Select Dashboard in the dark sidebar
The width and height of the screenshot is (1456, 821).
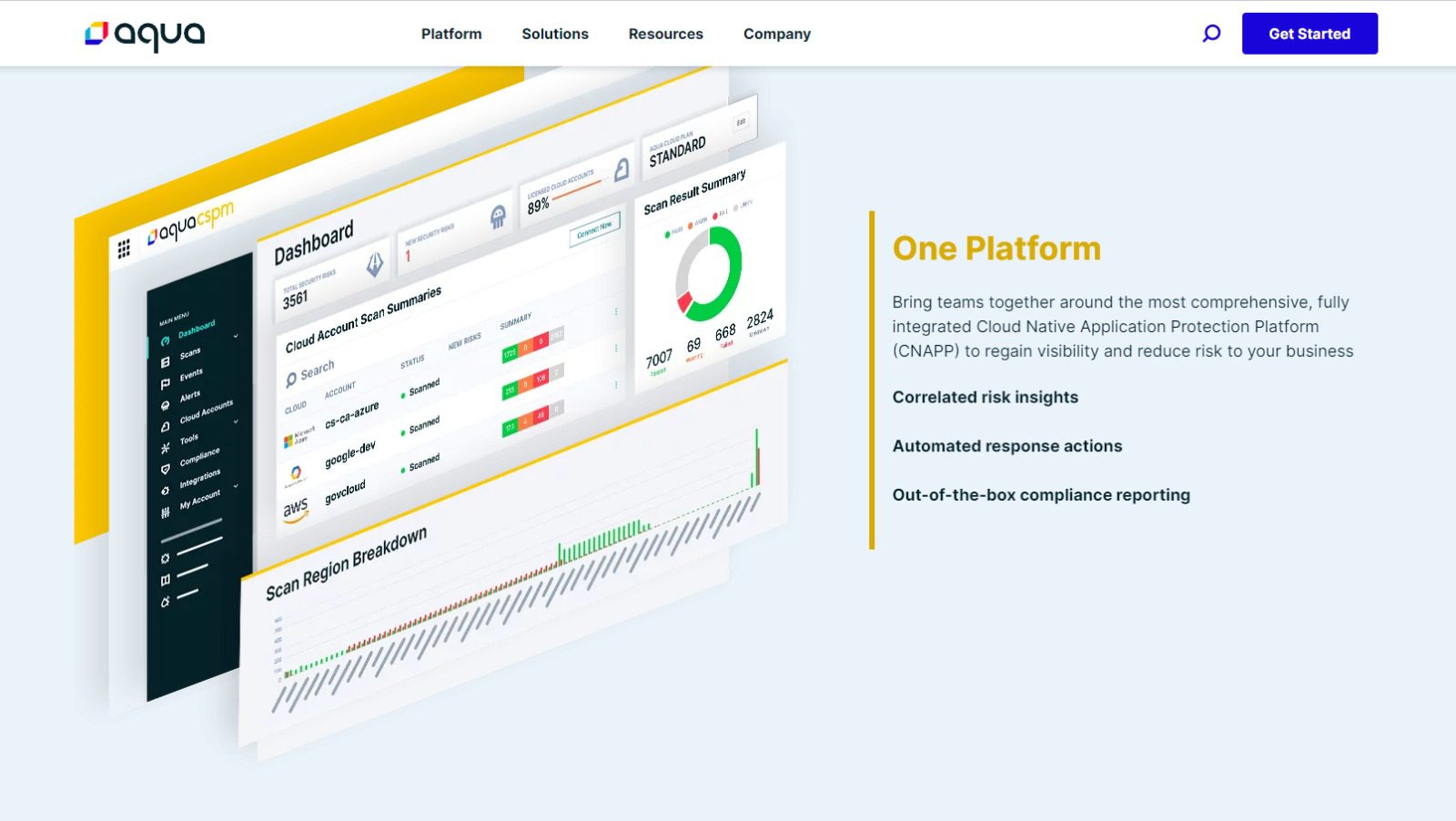[197, 329]
